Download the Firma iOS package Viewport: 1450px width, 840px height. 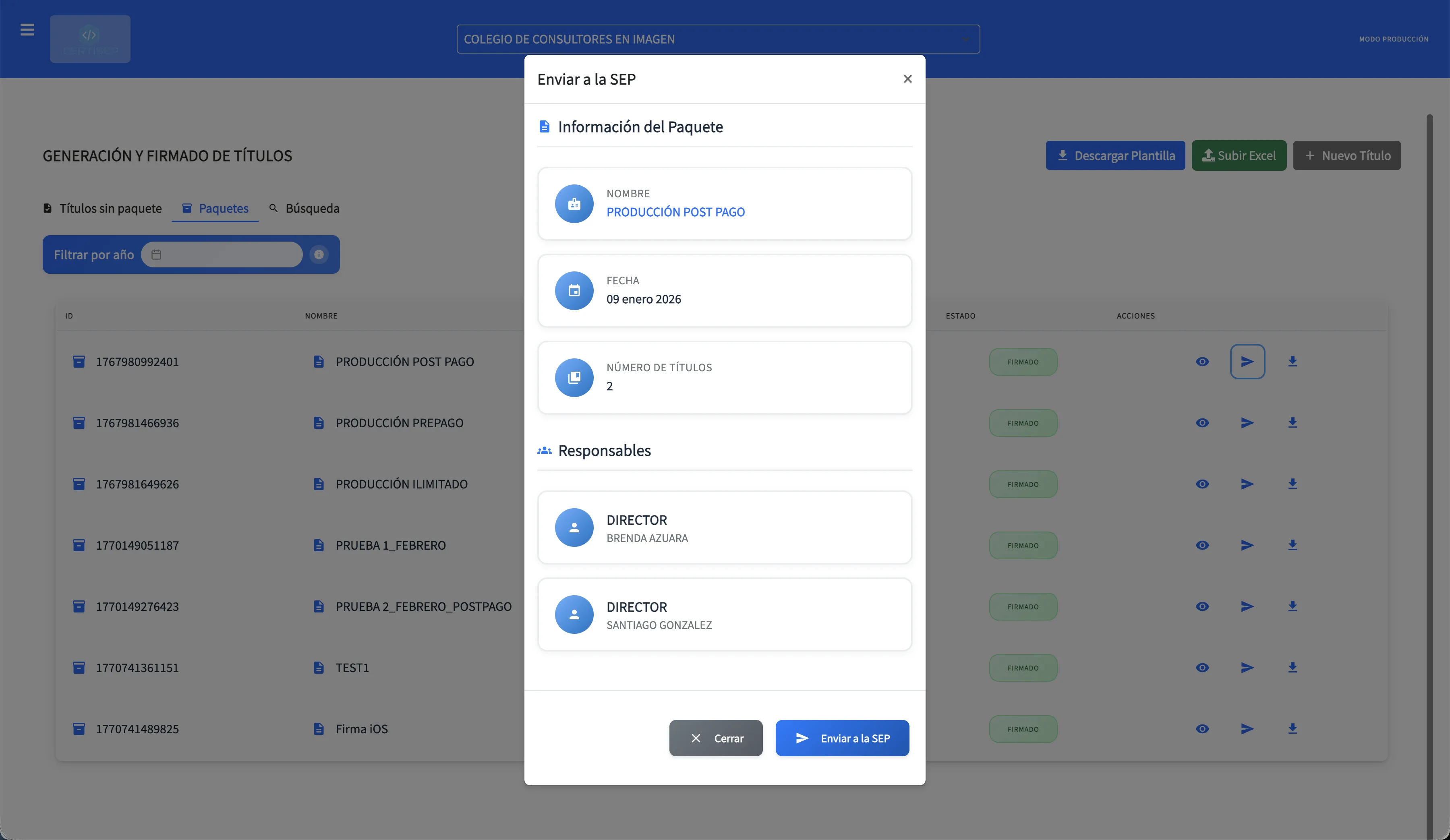pyautogui.click(x=1293, y=728)
